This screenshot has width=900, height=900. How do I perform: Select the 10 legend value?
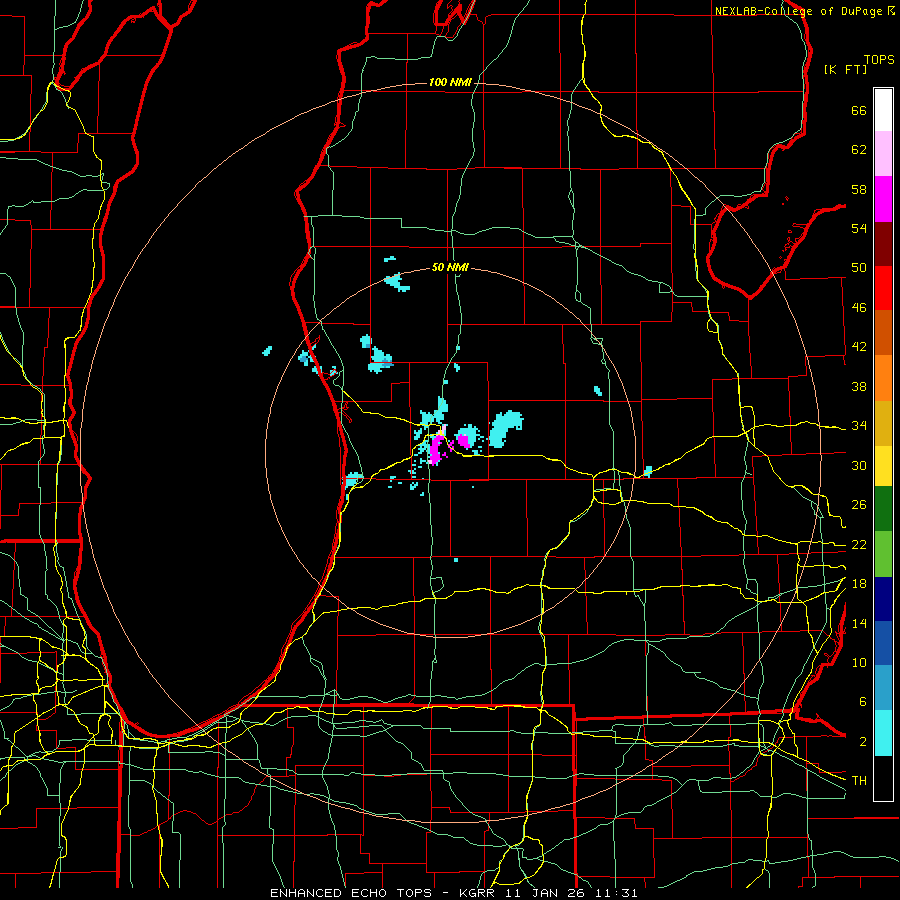pyautogui.click(x=859, y=662)
